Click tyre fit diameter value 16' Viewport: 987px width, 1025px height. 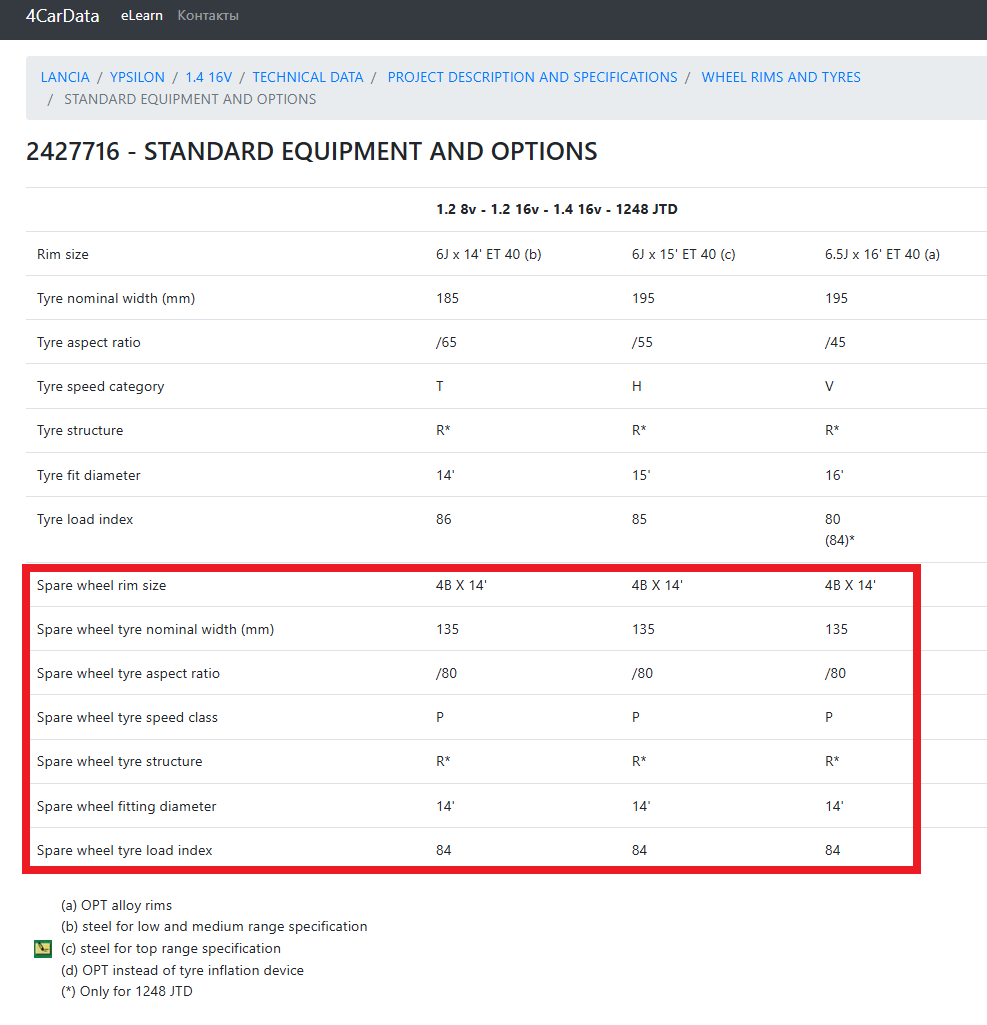(x=834, y=475)
